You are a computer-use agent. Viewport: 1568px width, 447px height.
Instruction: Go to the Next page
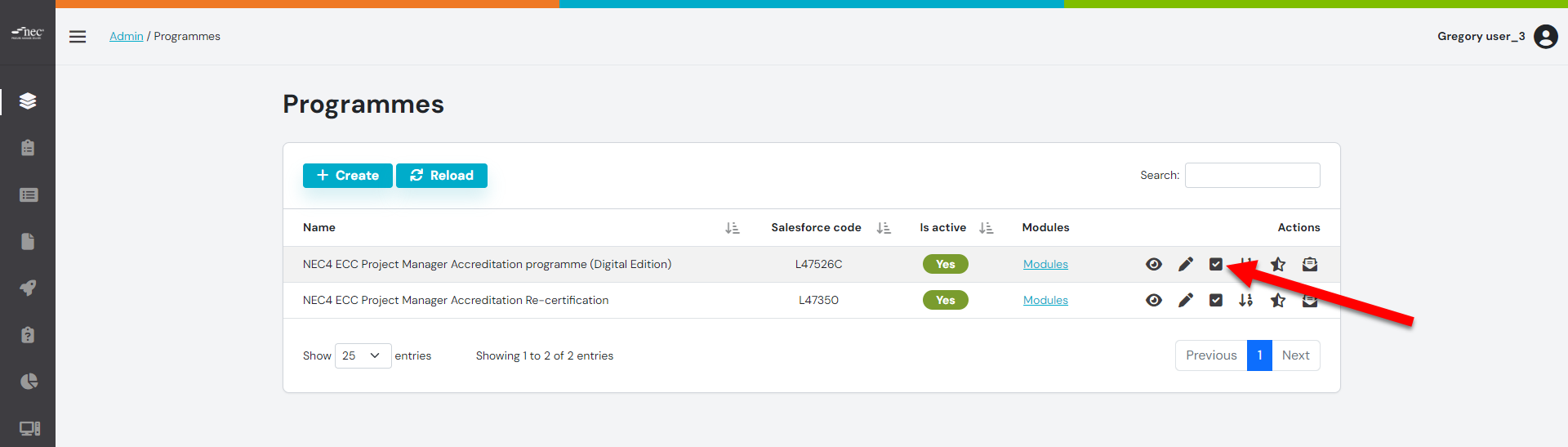tap(1295, 355)
